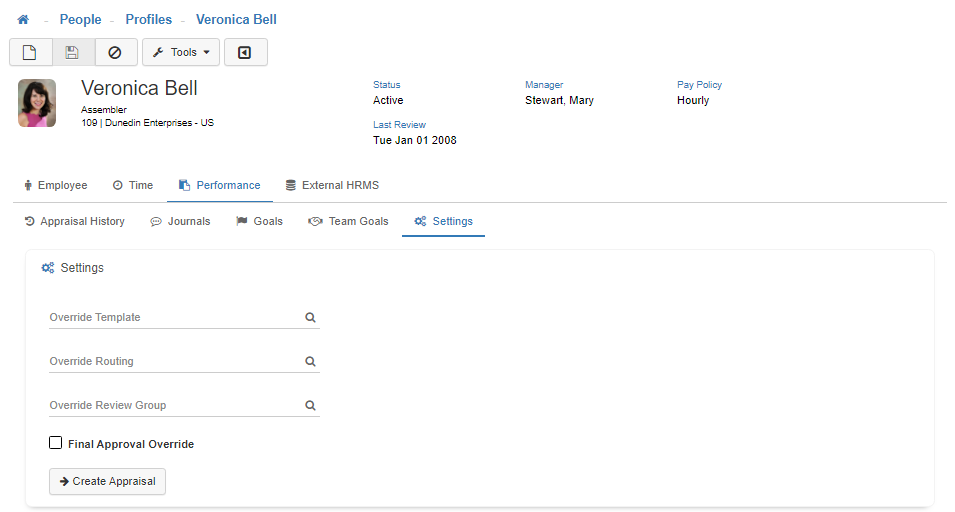Open the Appraisal History subtab

[74, 221]
